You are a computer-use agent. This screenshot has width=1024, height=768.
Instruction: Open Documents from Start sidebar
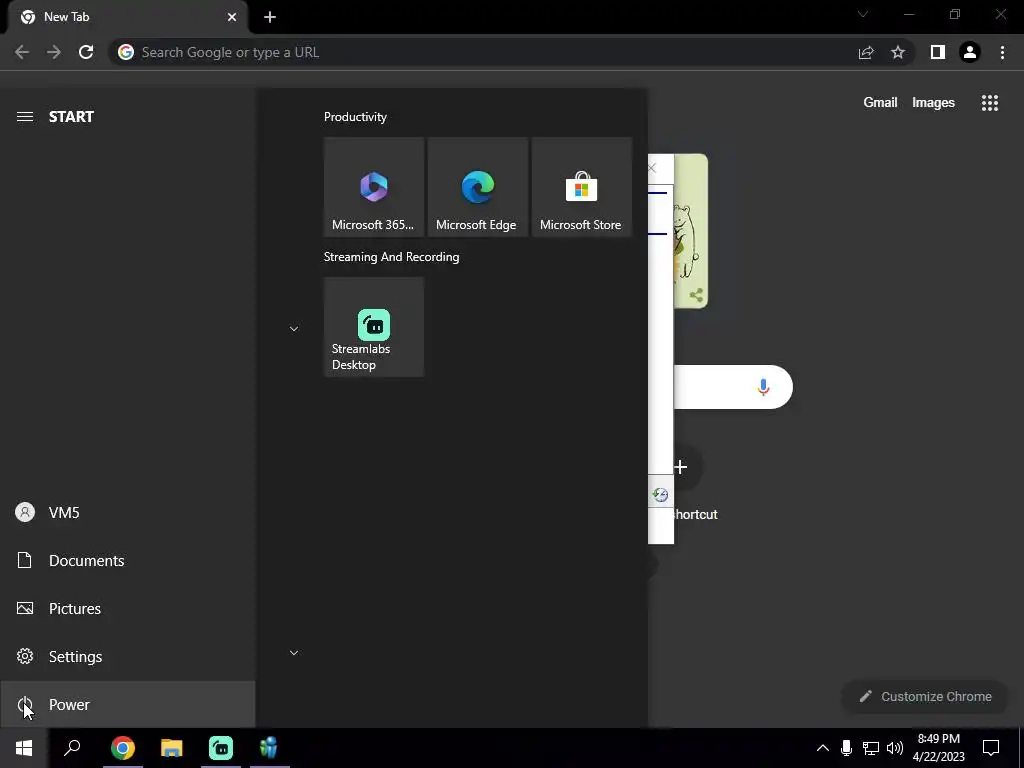tap(127, 560)
